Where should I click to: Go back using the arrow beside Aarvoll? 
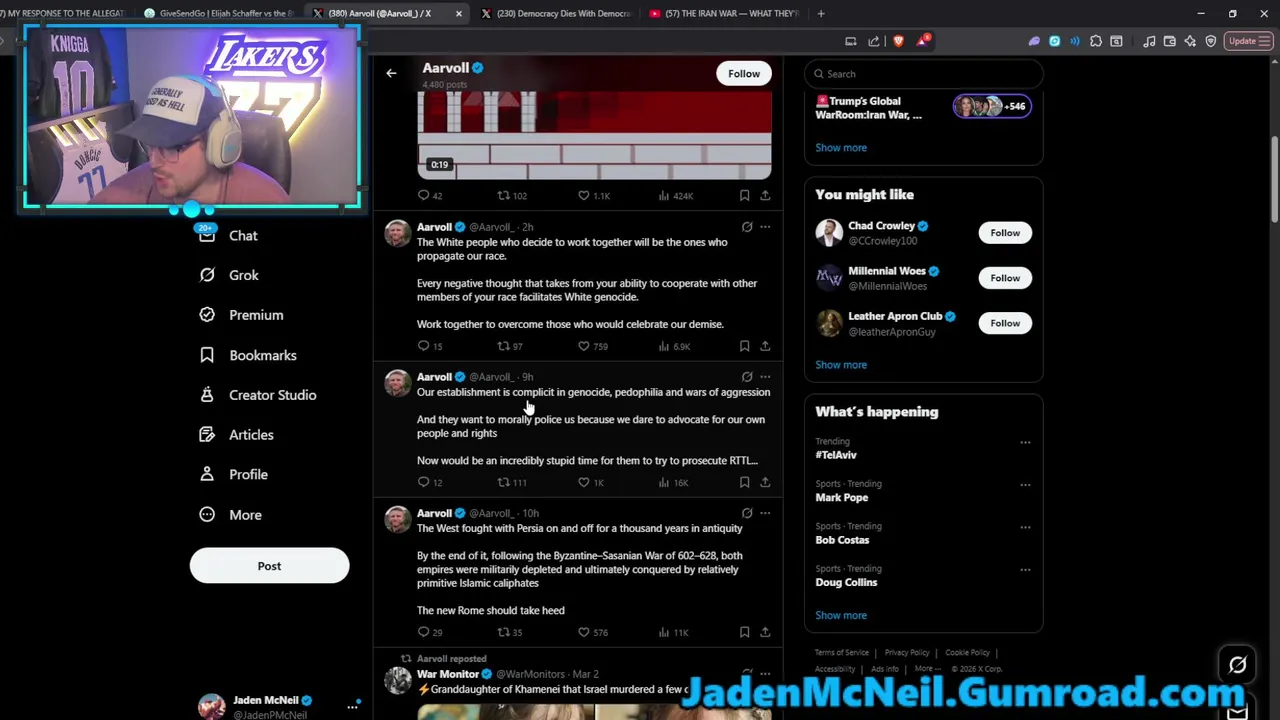tap(391, 73)
